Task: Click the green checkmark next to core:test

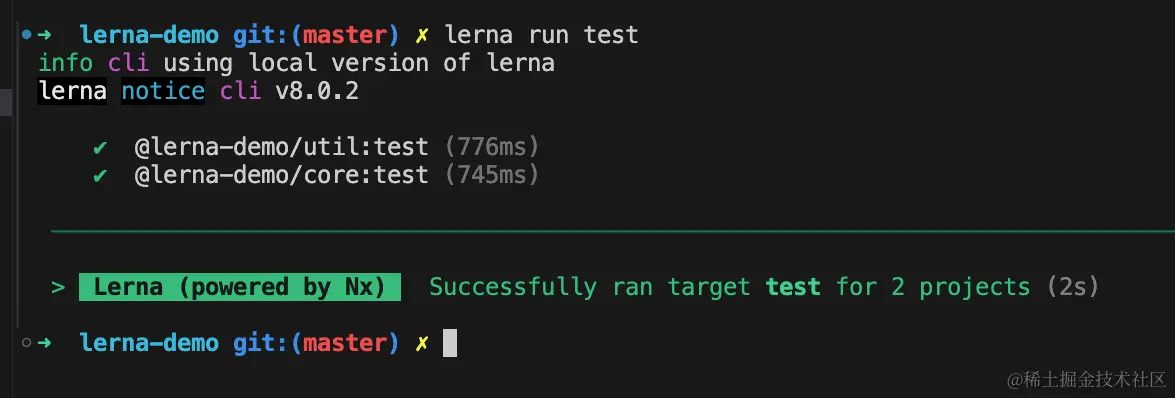Action: [x=100, y=176]
